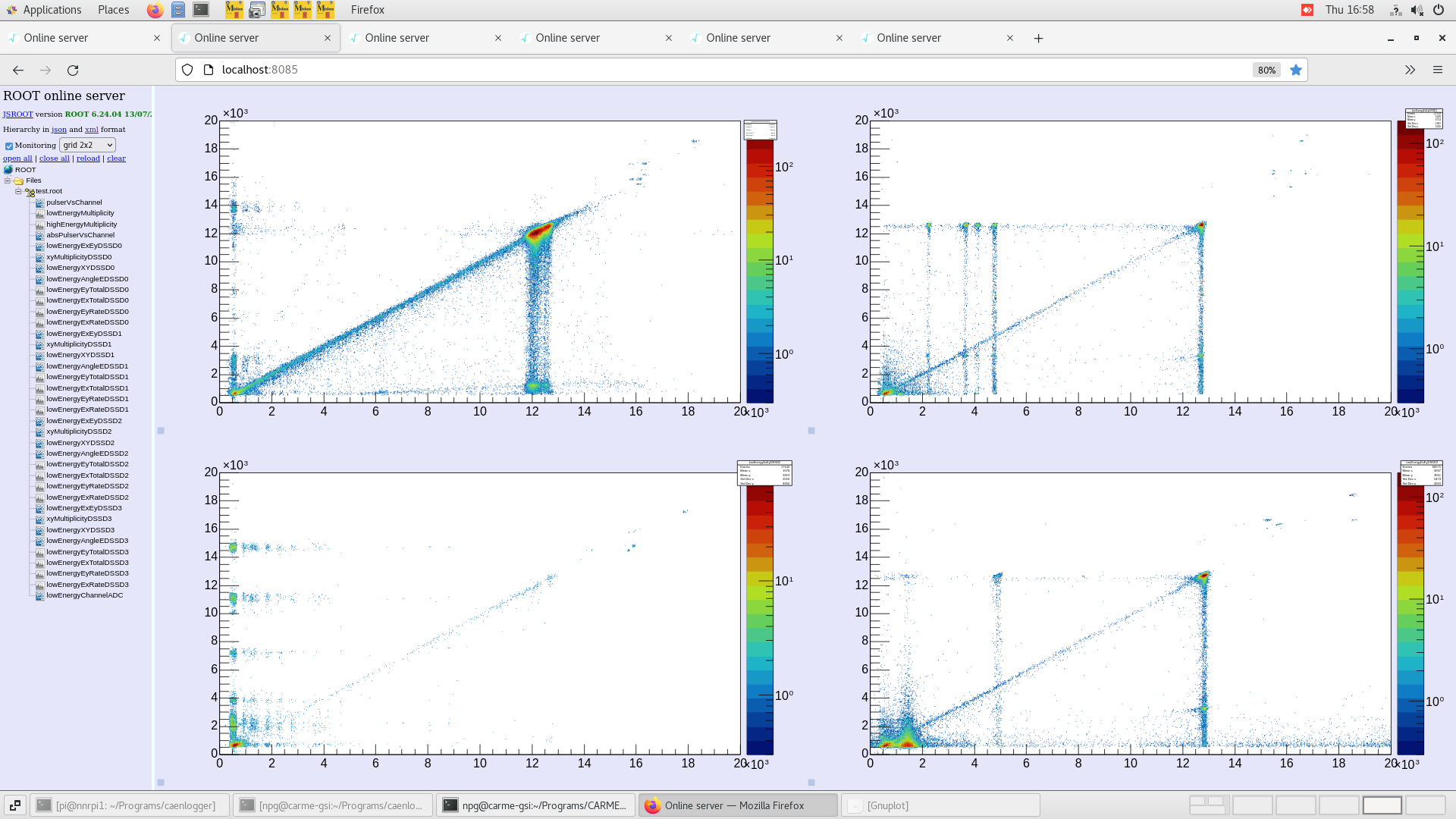The image size is (1456, 819).
Task: Open the grid 2x2 layout dropdown
Action: 87,145
